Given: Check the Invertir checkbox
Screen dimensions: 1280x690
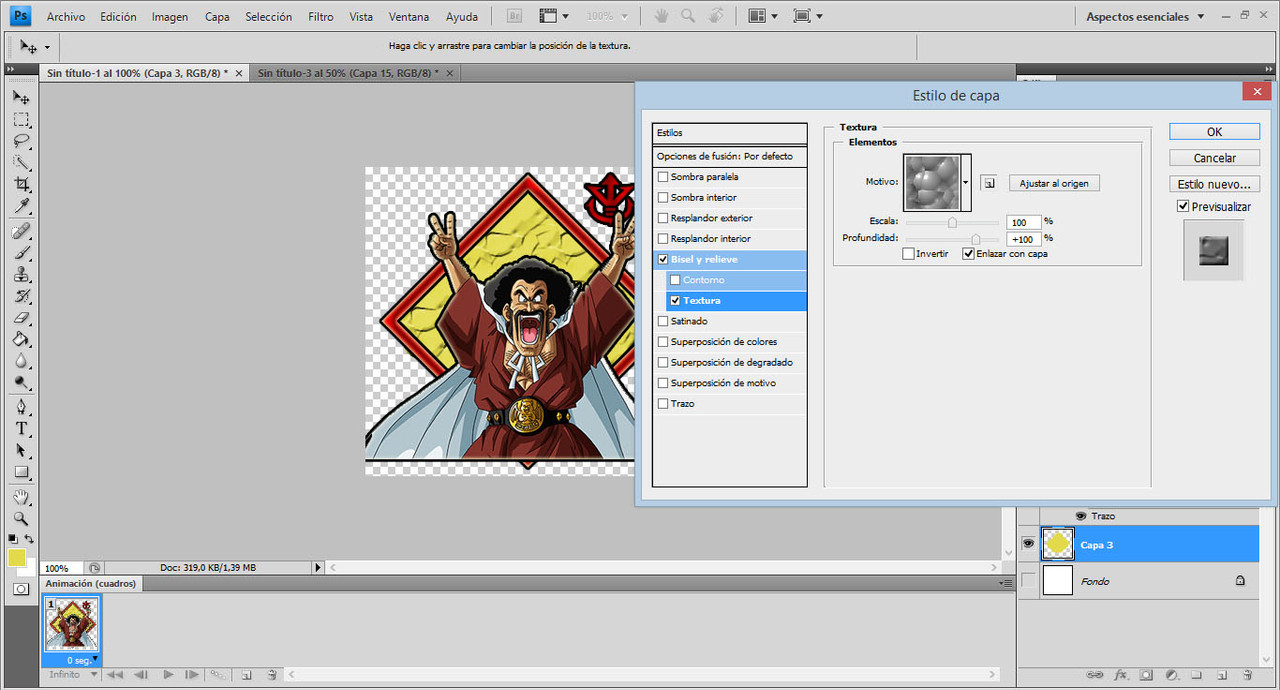Looking at the screenshot, I should (908, 254).
